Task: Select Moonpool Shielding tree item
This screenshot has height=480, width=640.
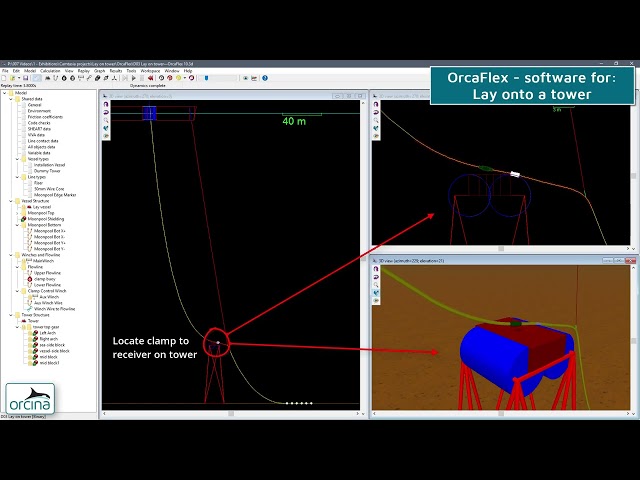Action: click(46, 219)
